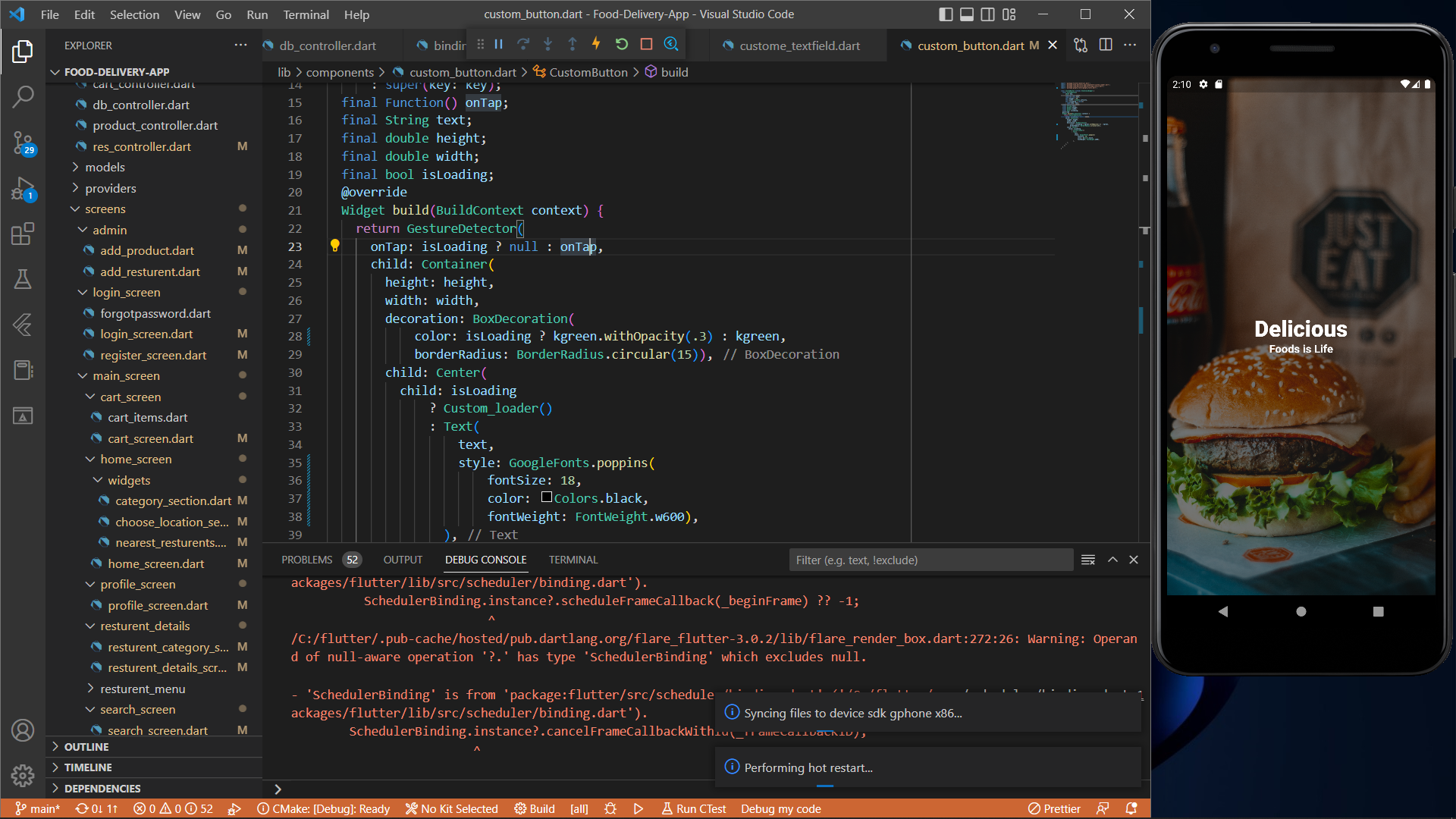Viewport: 1456px width, 819px height.
Task: Click No Kit Selected in the status bar
Action: click(451, 808)
